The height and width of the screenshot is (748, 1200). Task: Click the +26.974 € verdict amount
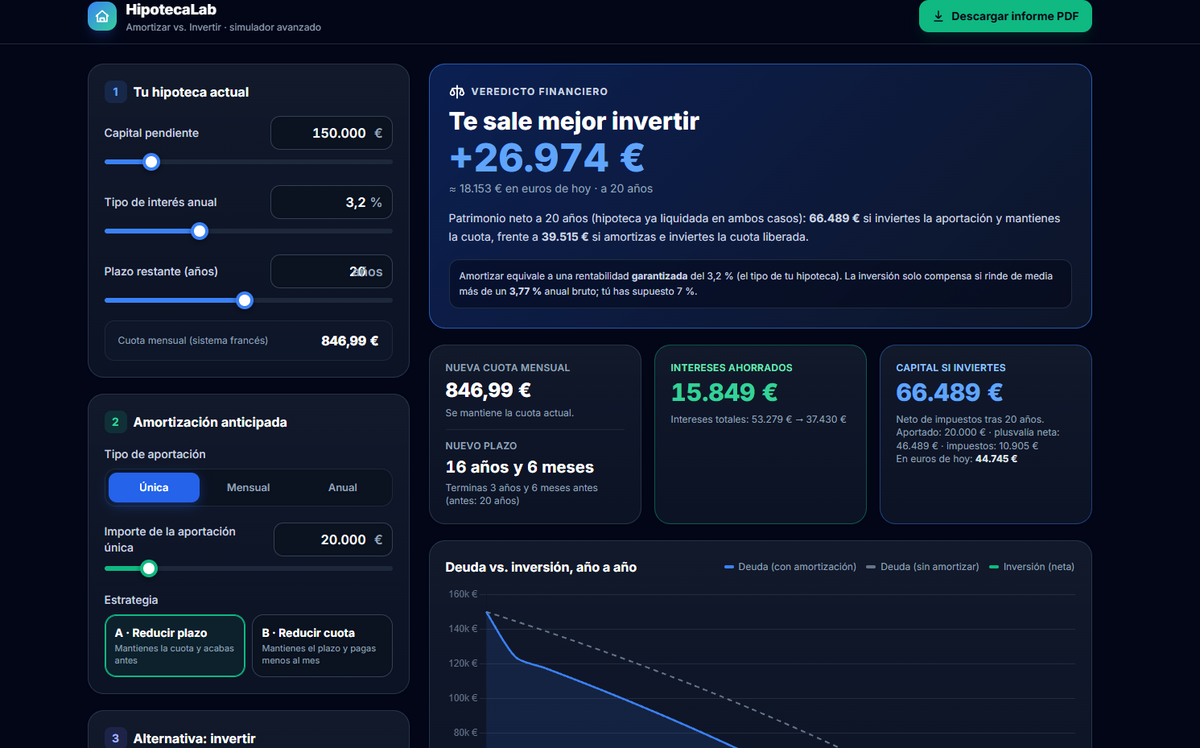(x=547, y=158)
